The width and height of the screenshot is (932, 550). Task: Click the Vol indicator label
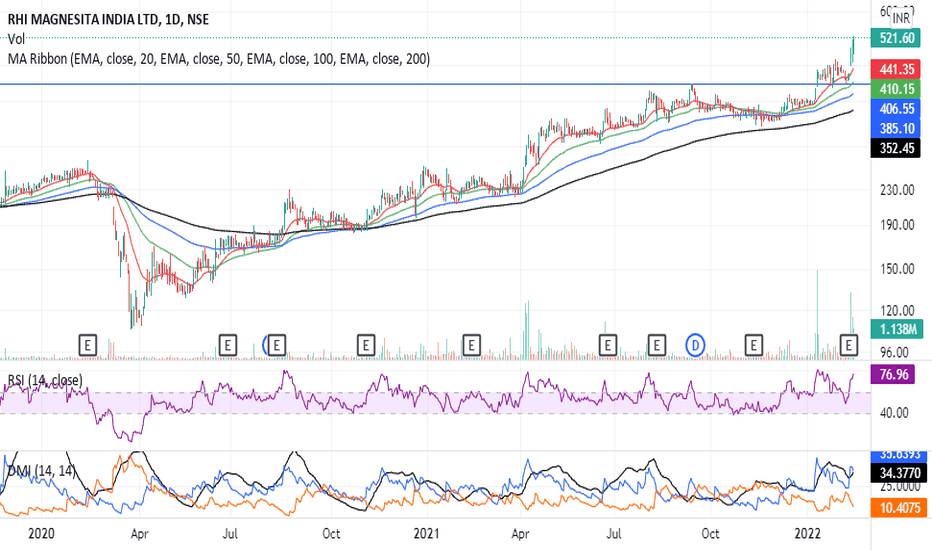pyautogui.click(x=16, y=39)
